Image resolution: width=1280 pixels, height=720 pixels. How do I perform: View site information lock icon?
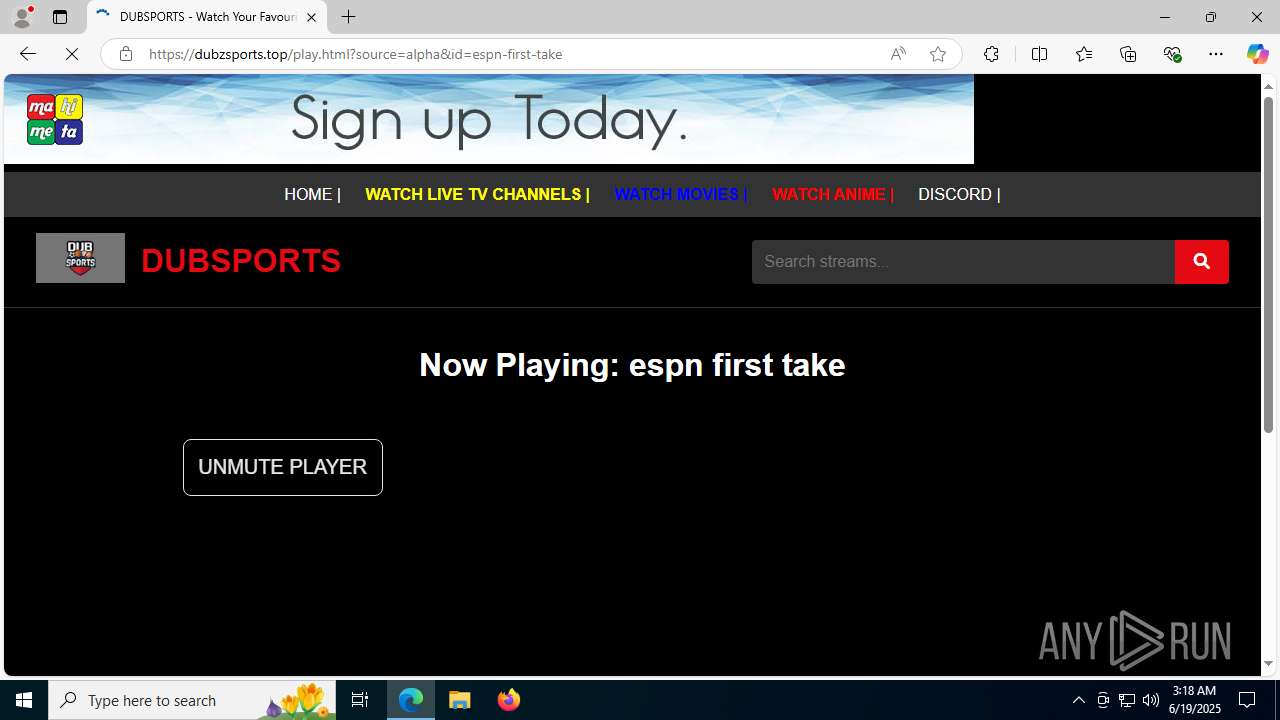(x=125, y=54)
